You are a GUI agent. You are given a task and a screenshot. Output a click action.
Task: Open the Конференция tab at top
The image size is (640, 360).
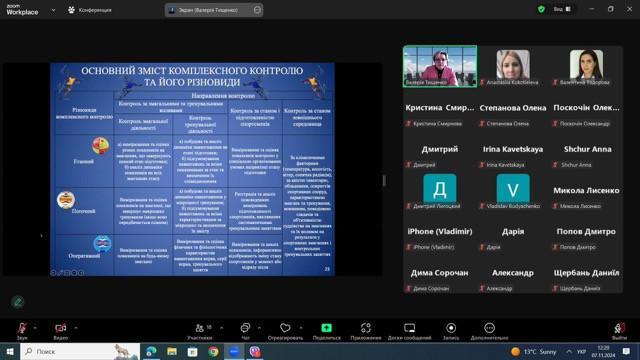90,10
